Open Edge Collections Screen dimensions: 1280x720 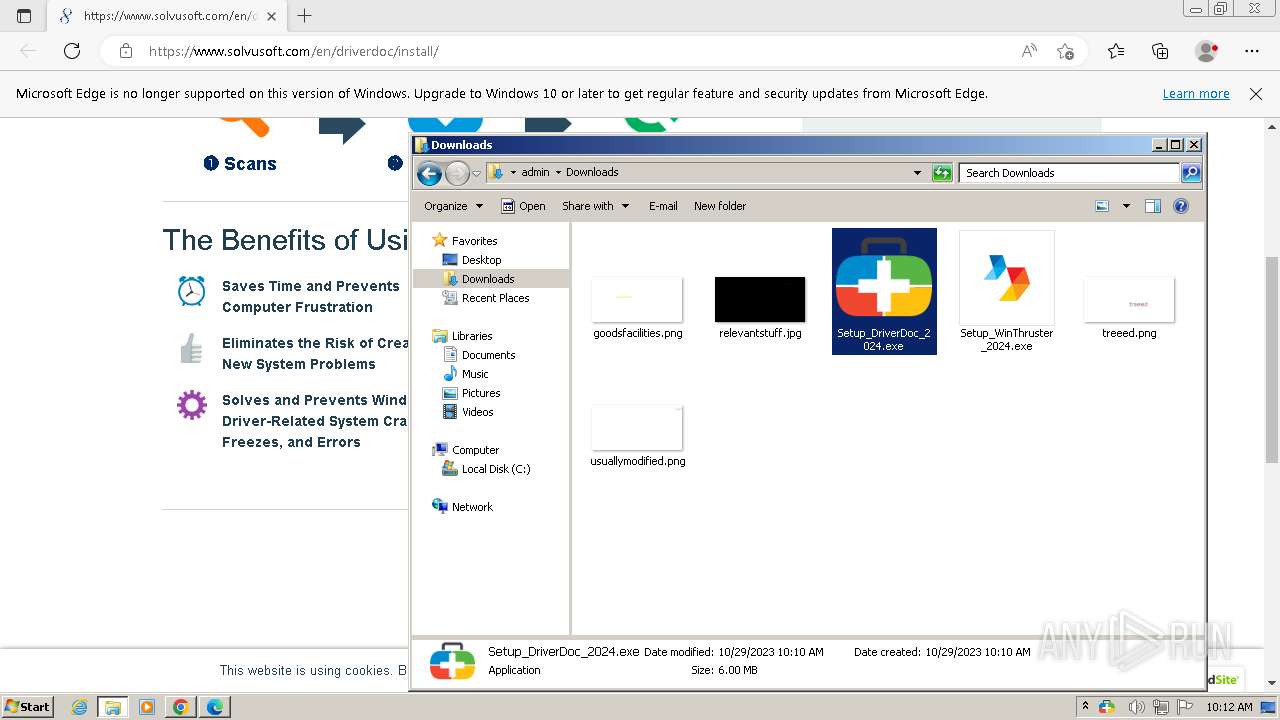pyautogui.click(x=1160, y=51)
